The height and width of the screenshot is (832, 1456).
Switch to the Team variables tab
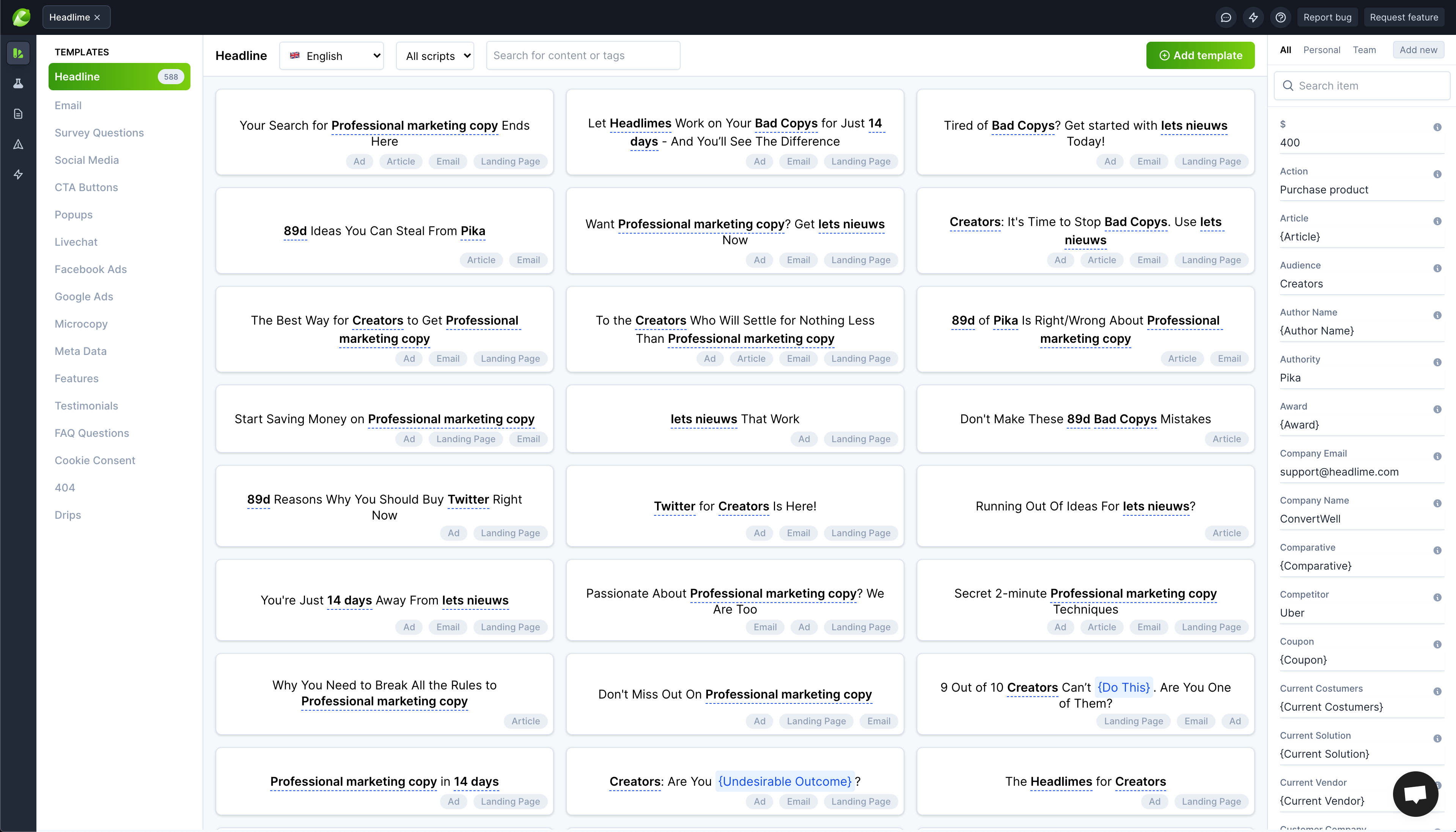click(1364, 50)
